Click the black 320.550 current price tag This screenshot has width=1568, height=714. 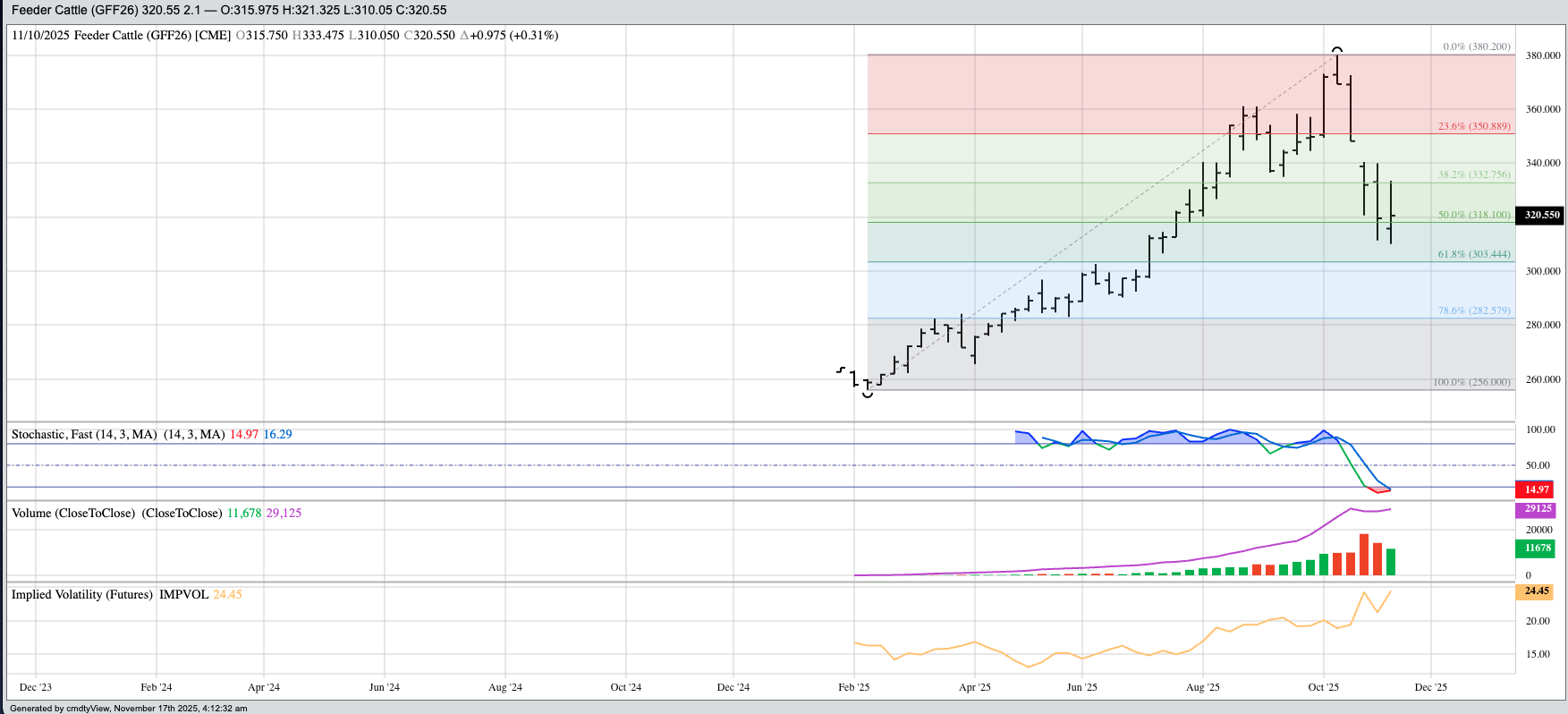(x=1541, y=215)
